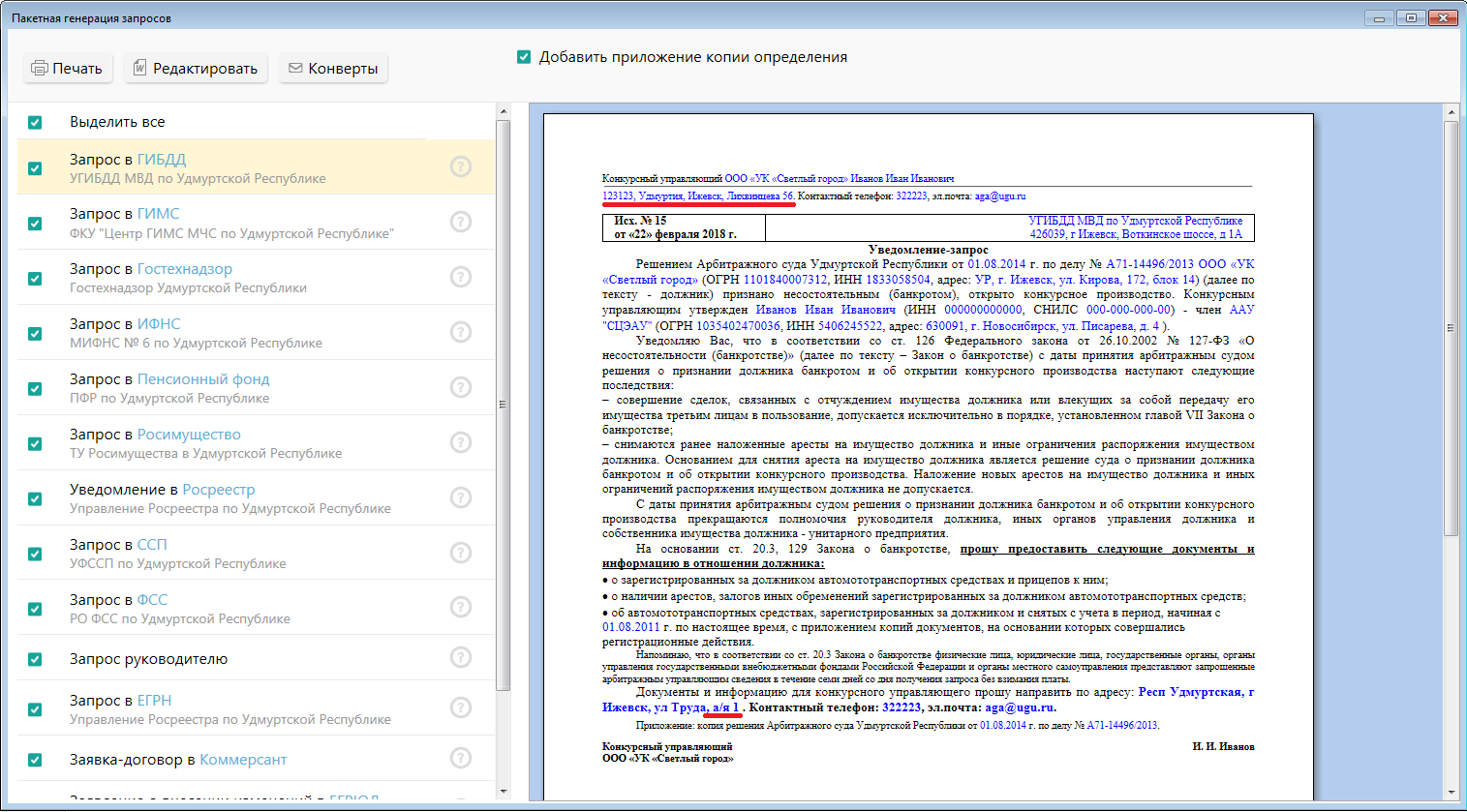The image size is (1467, 812).
Task: Click the help icon for Запрос в ГИБДД
Action: point(461,166)
